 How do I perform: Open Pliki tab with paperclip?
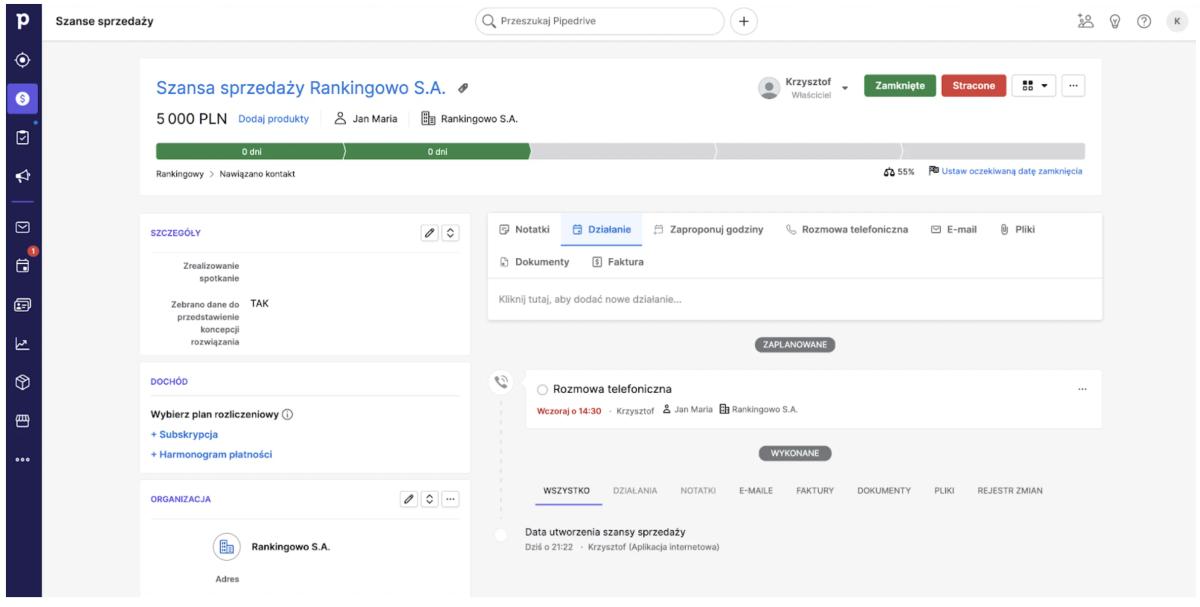(1017, 230)
